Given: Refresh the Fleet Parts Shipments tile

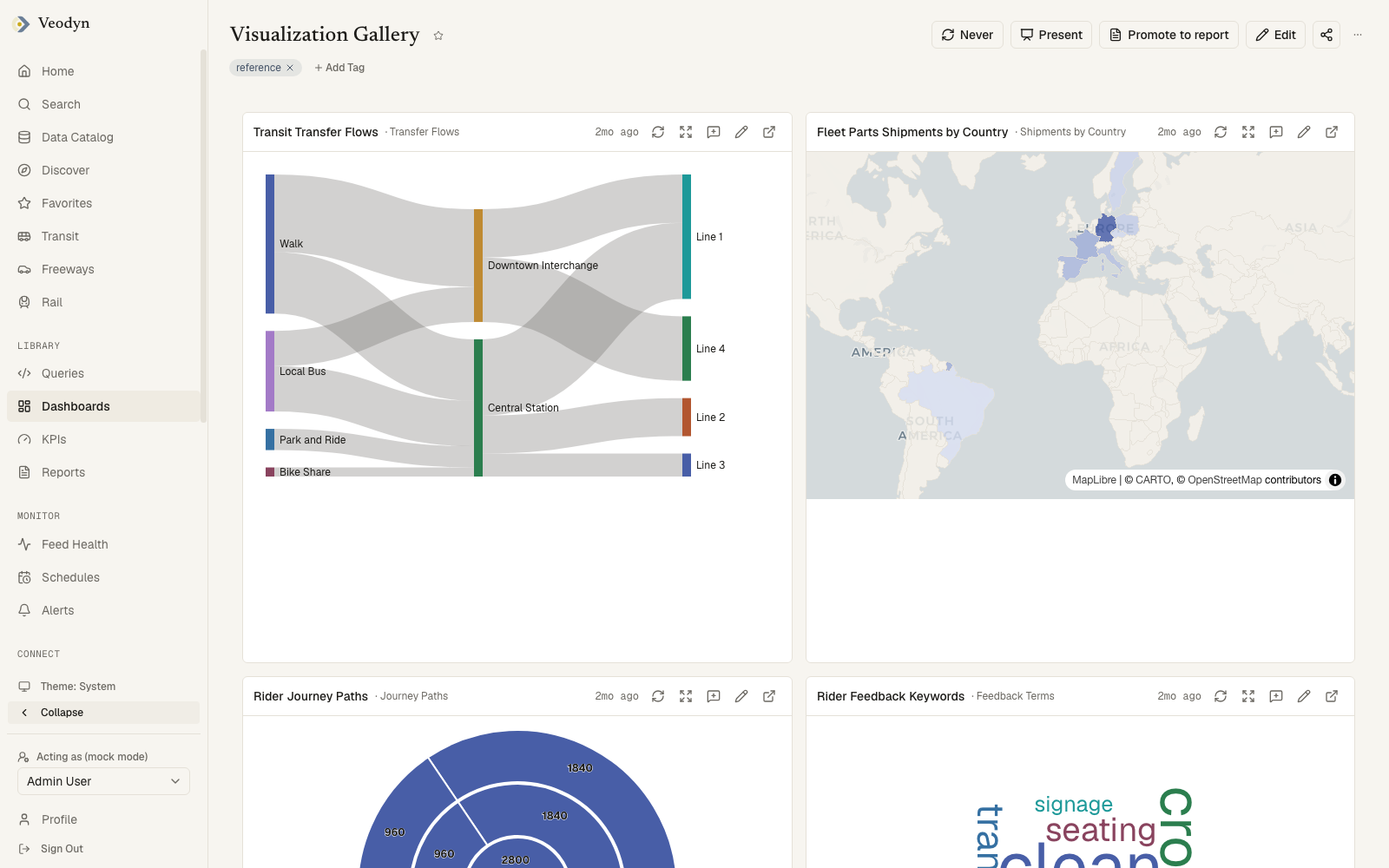Looking at the screenshot, I should coord(1221,132).
